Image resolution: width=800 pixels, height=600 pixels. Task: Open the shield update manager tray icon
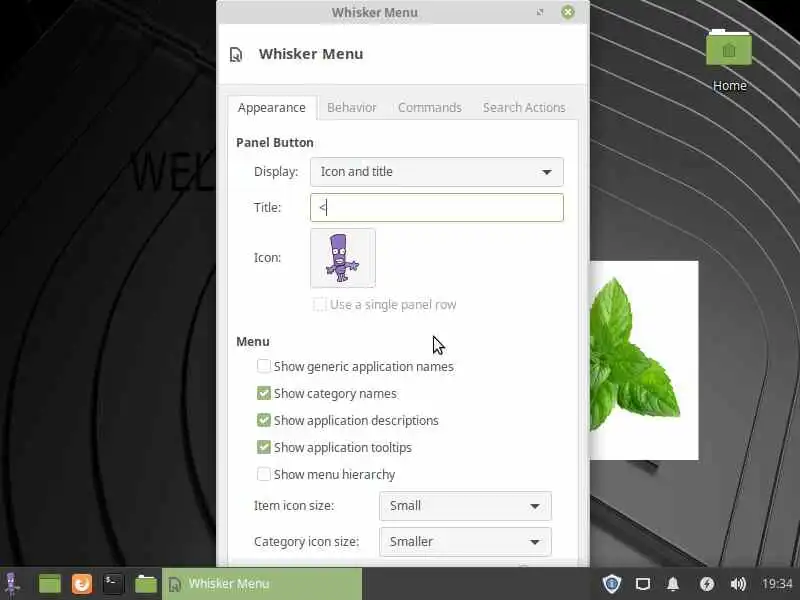tap(611, 584)
